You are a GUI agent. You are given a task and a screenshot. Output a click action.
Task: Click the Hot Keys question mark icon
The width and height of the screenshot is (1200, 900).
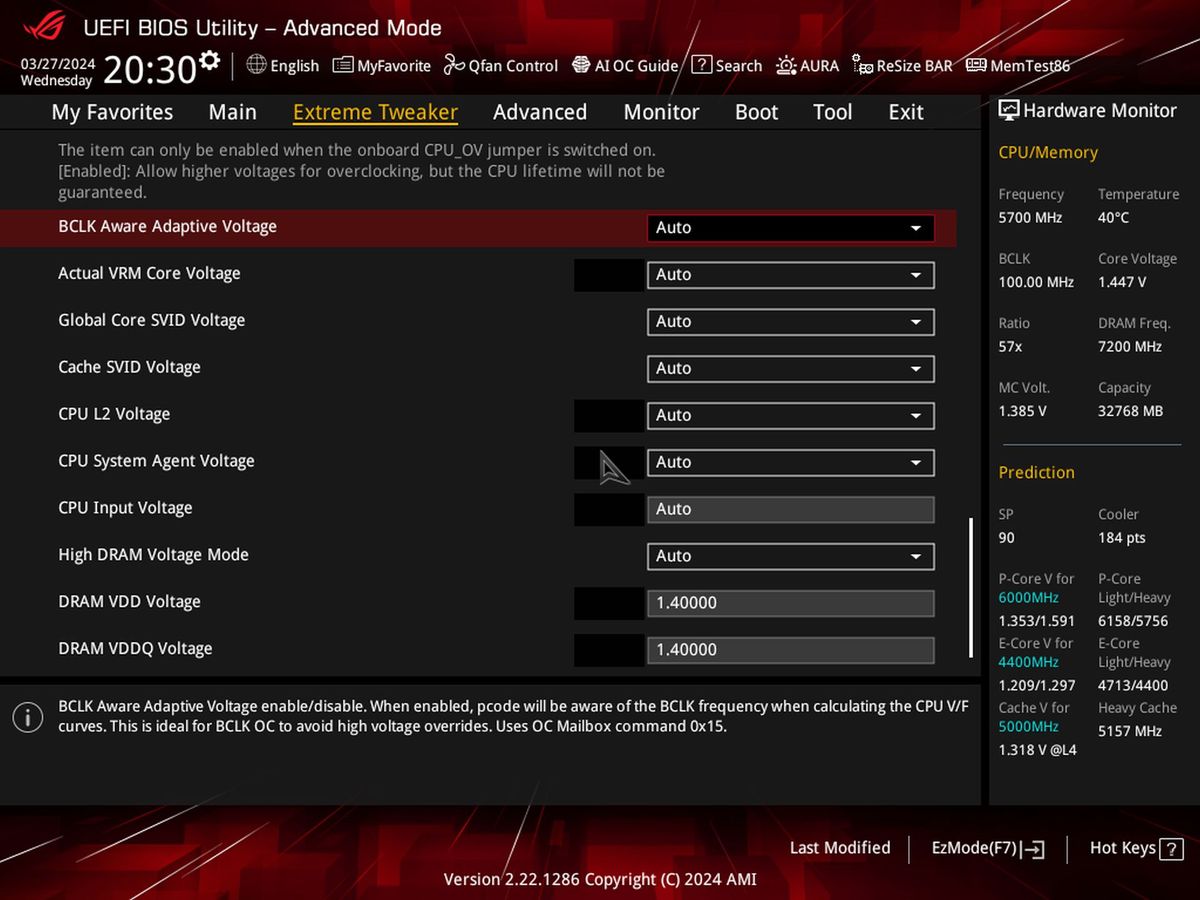click(1170, 848)
